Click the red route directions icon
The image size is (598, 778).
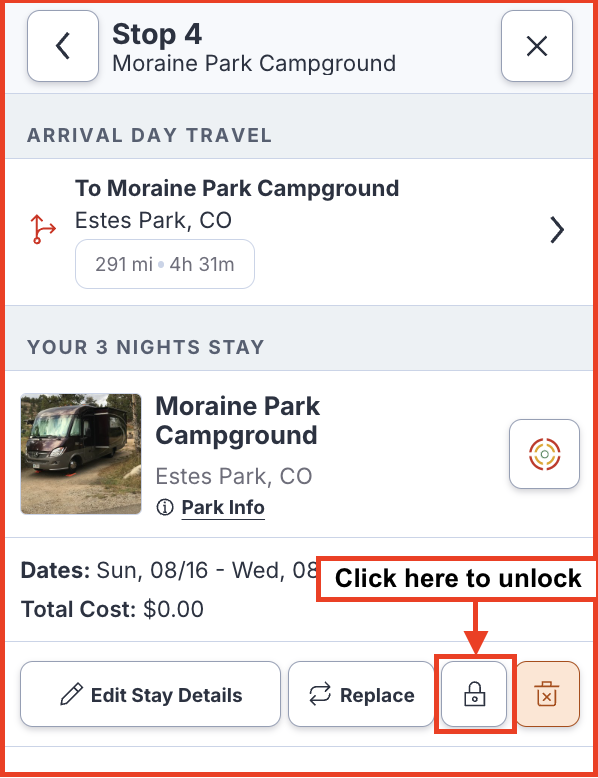click(x=43, y=229)
